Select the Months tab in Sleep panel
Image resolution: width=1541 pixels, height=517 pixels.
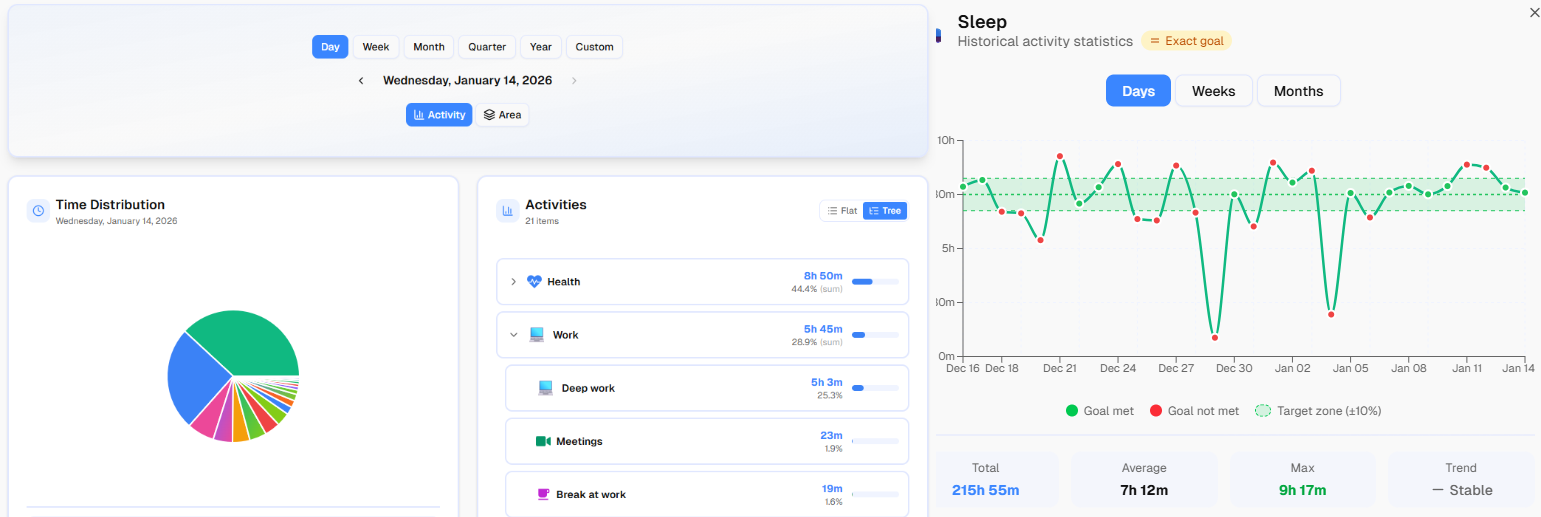click(x=1298, y=91)
